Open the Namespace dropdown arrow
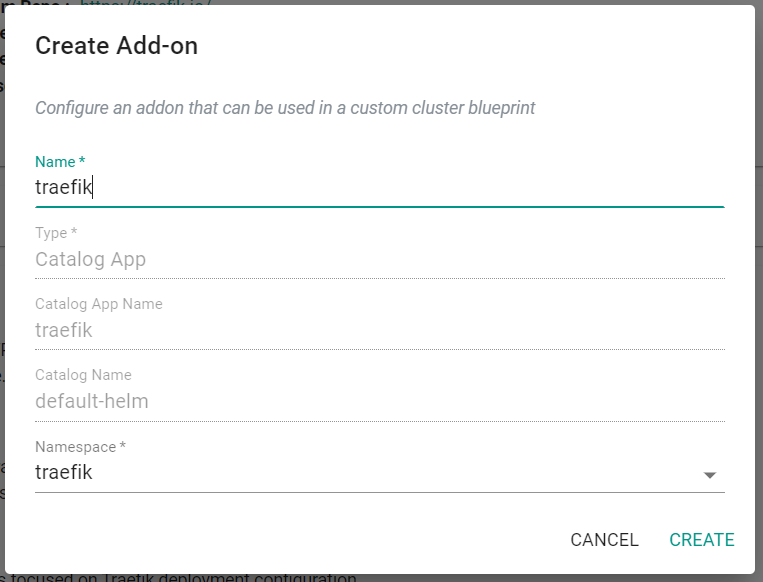Screen dimensions: 763x582 (x=709, y=475)
